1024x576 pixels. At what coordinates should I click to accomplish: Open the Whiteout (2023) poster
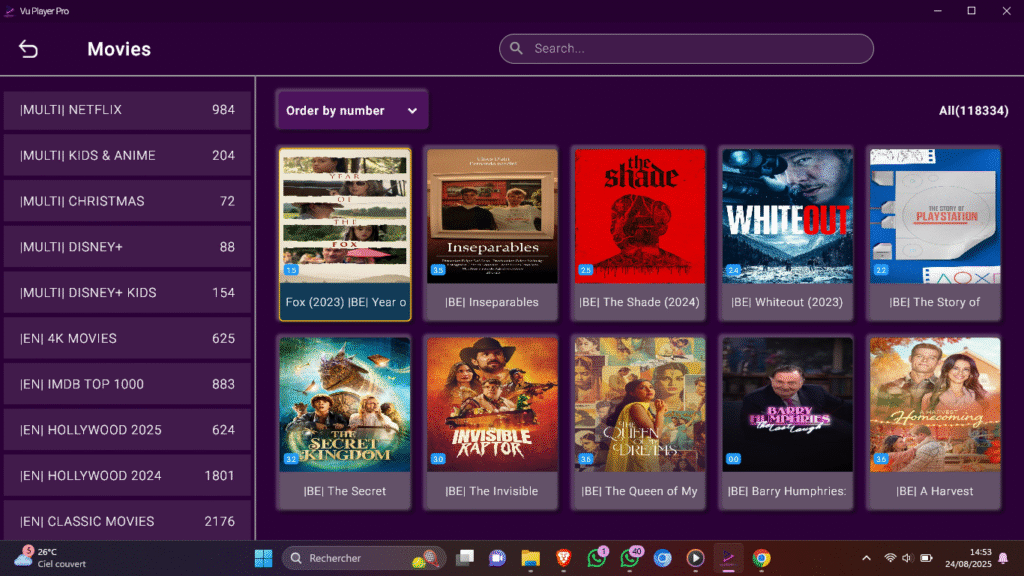click(788, 216)
